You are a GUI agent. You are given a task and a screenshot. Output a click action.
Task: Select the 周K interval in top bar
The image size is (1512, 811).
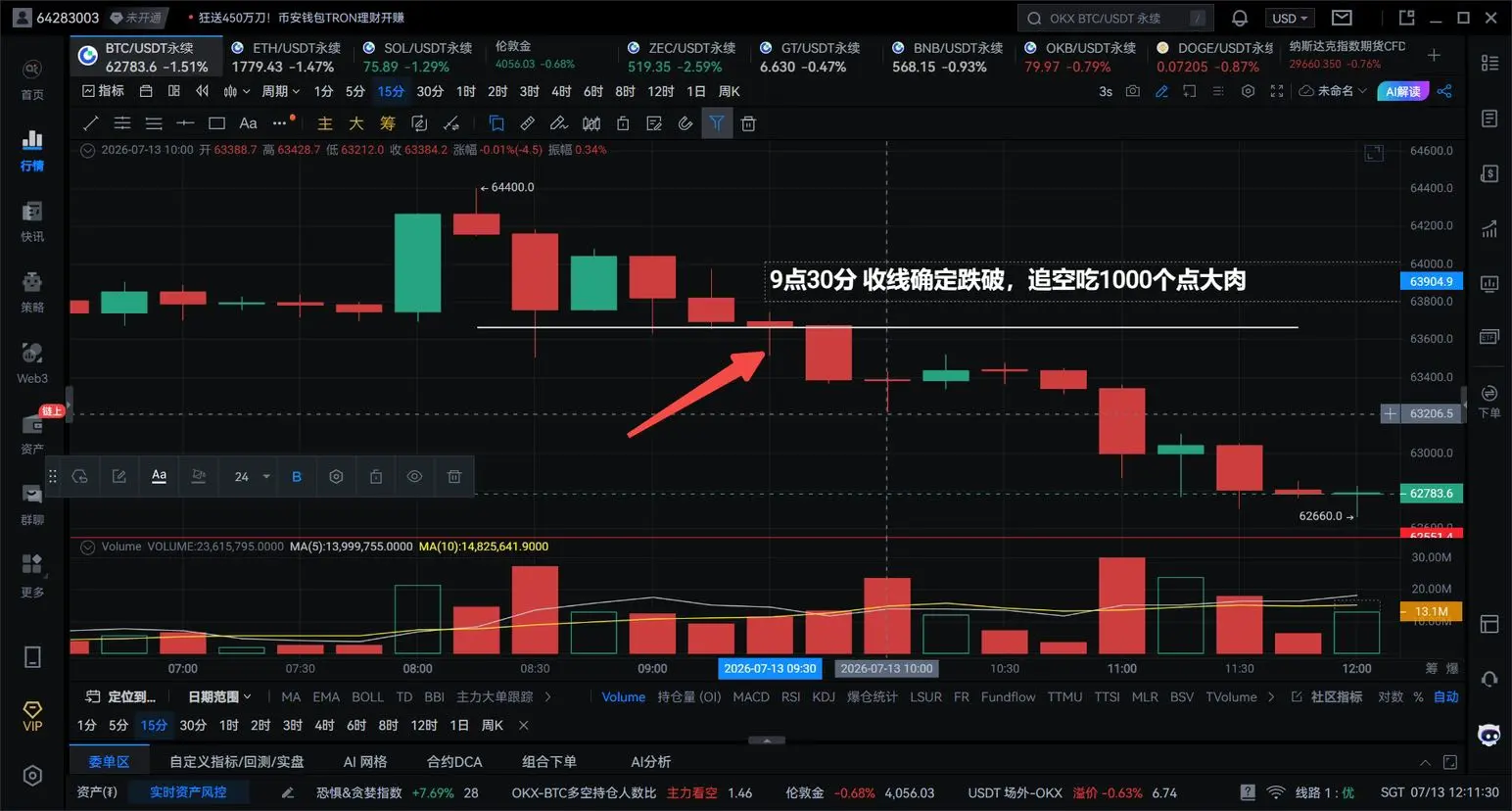729,91
